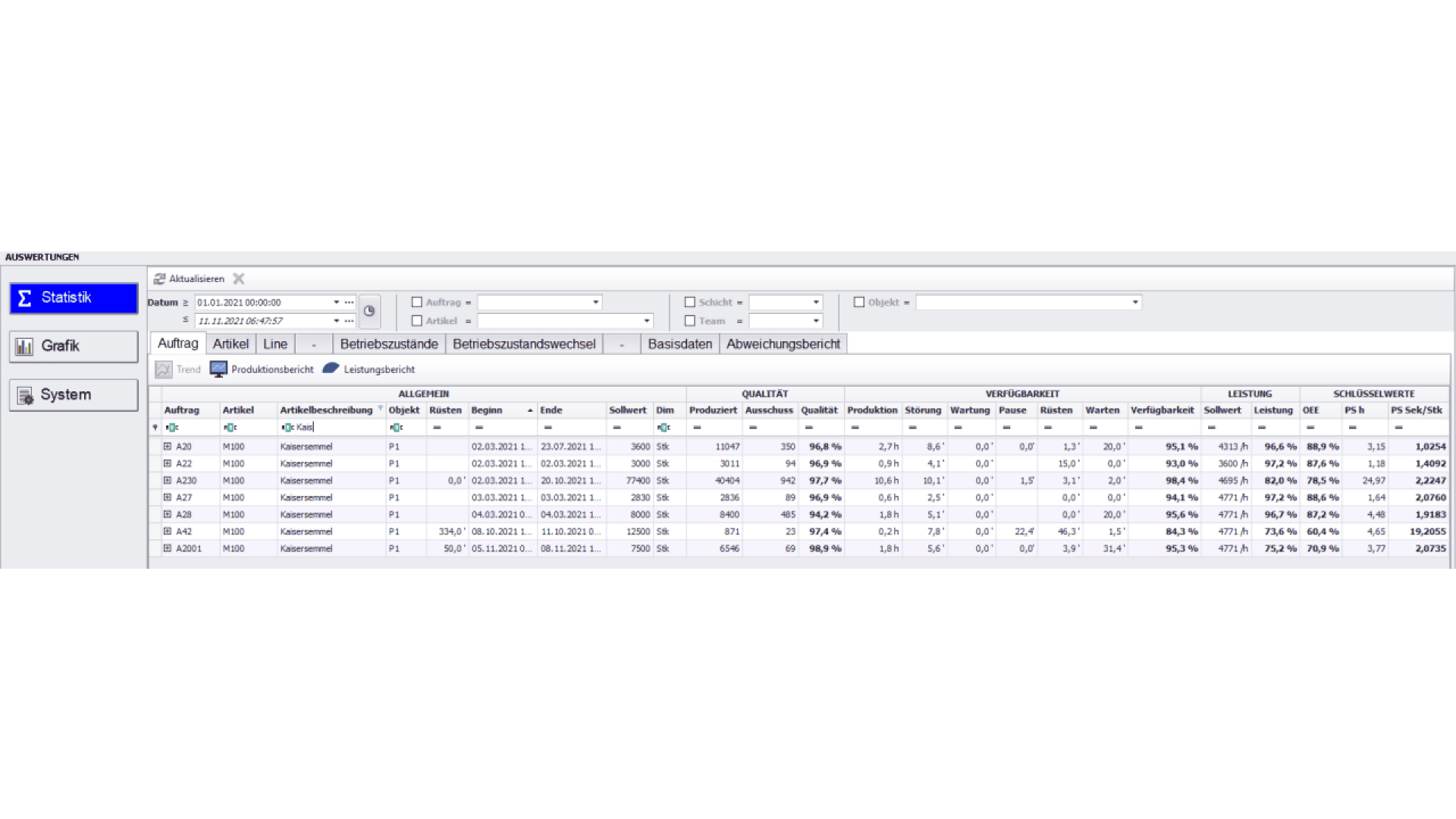
Task: Enable the Objekt filter checkbox
Action: 859,302
